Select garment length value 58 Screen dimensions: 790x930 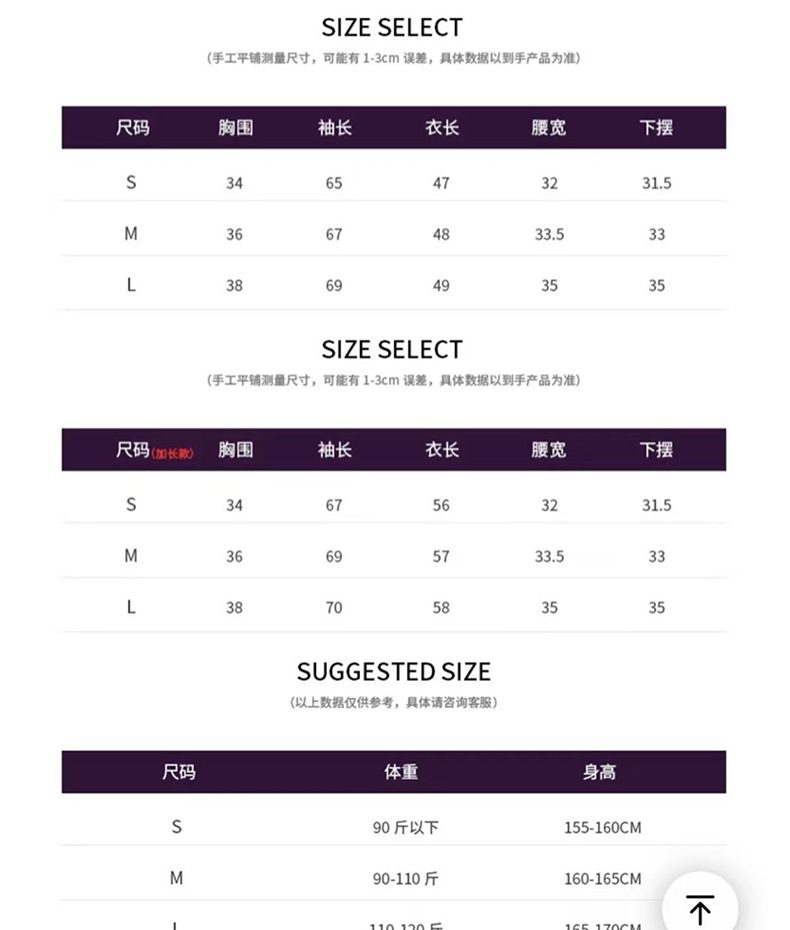[x=441, y=607]
